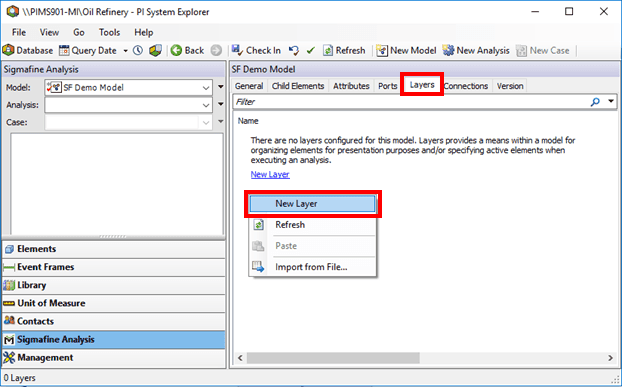The image size is (622, 387).
Task: Click the blue undo checkout icon
Action: point(294,50)
